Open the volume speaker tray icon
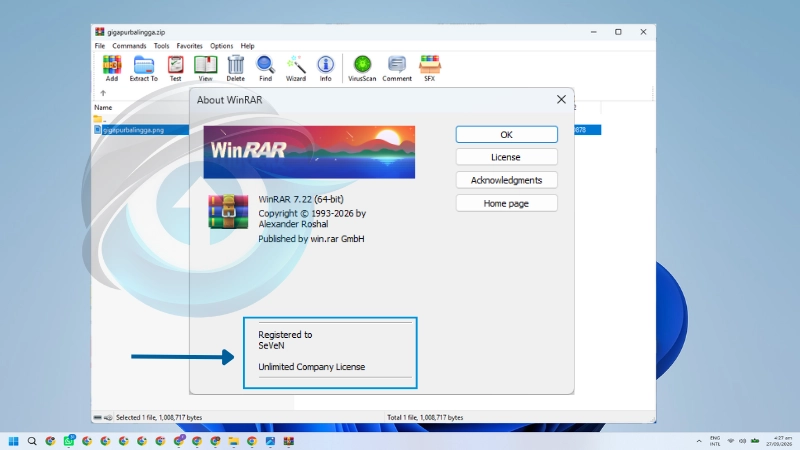This screenshot has width=800, height=450. [742, 441]
